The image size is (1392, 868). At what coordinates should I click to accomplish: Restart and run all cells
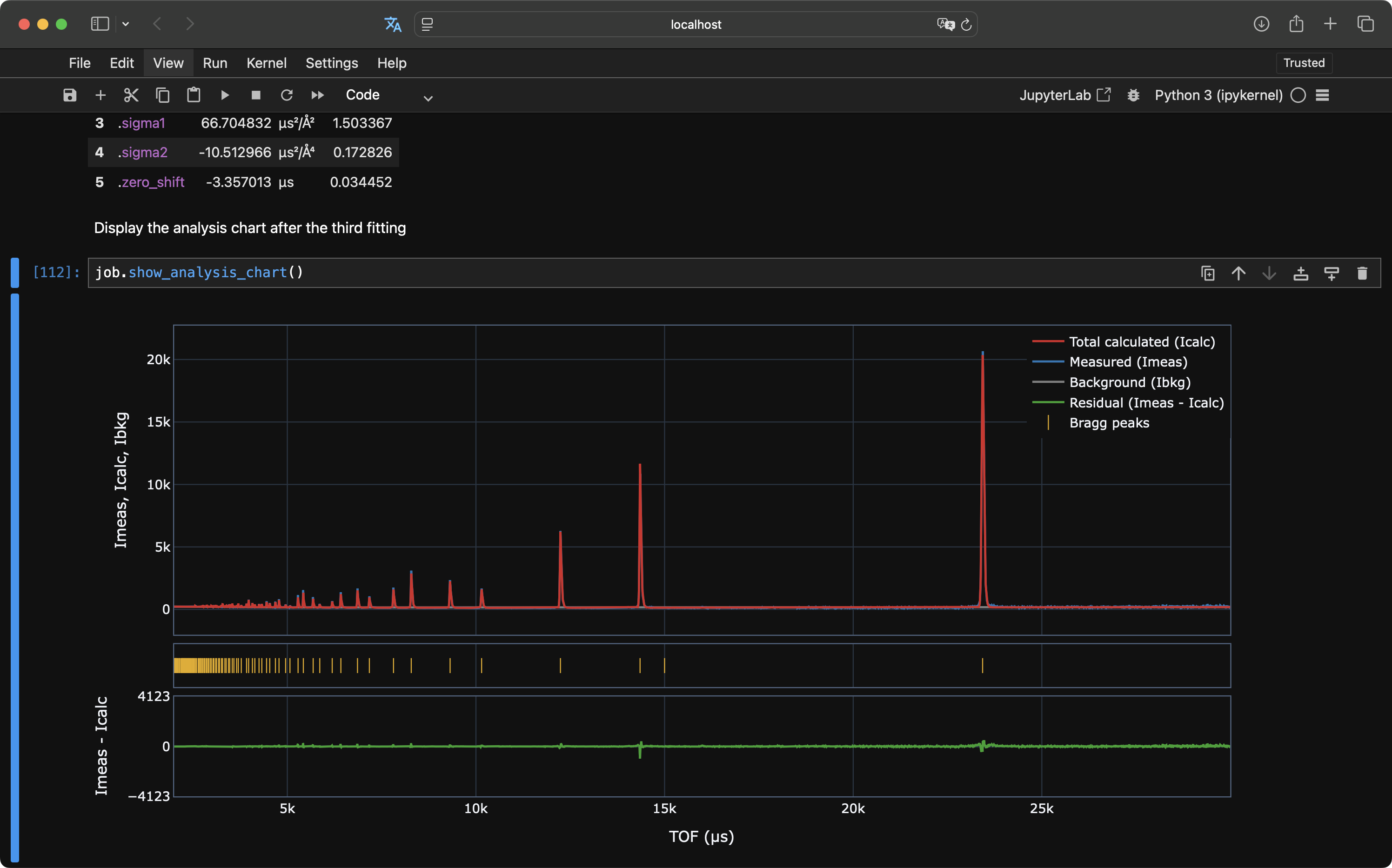[x=317, y=95]
